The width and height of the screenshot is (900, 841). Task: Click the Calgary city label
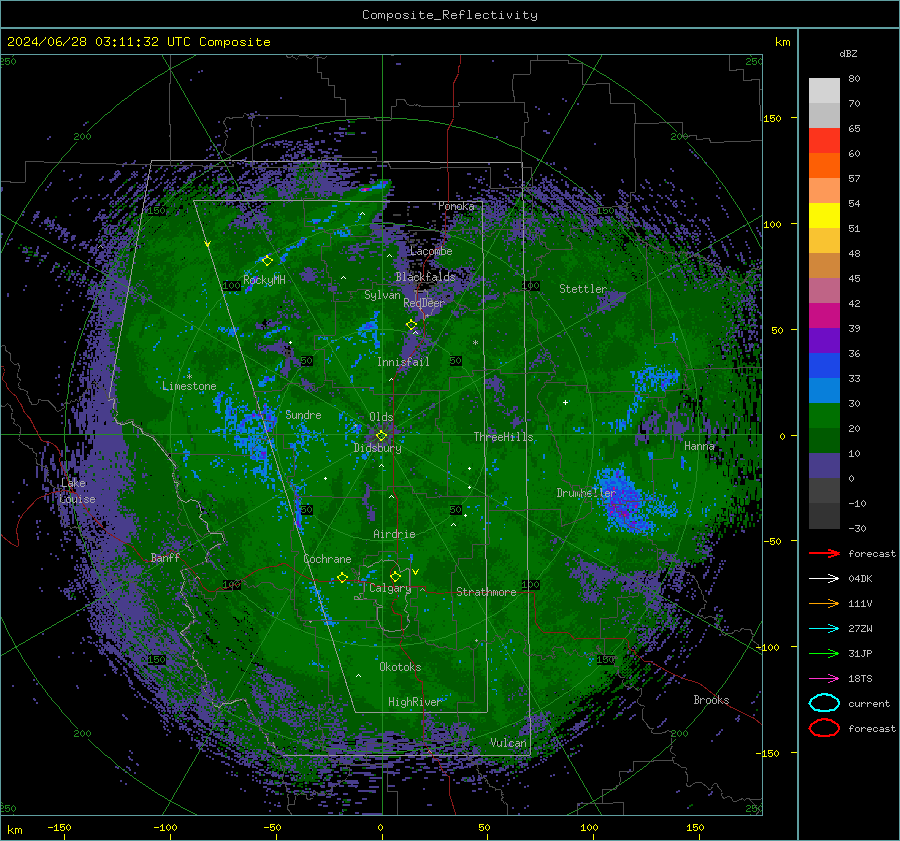(x=390, y=588)
